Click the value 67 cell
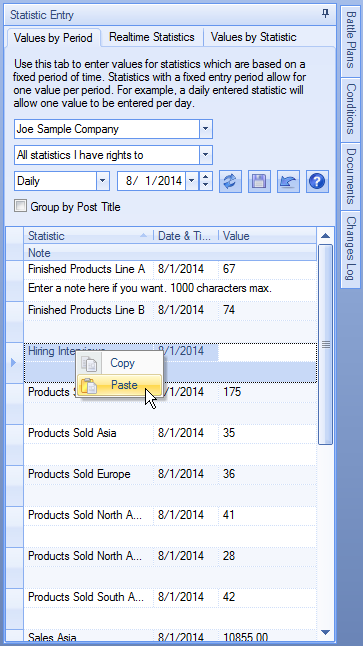 (x=267, y=269)
